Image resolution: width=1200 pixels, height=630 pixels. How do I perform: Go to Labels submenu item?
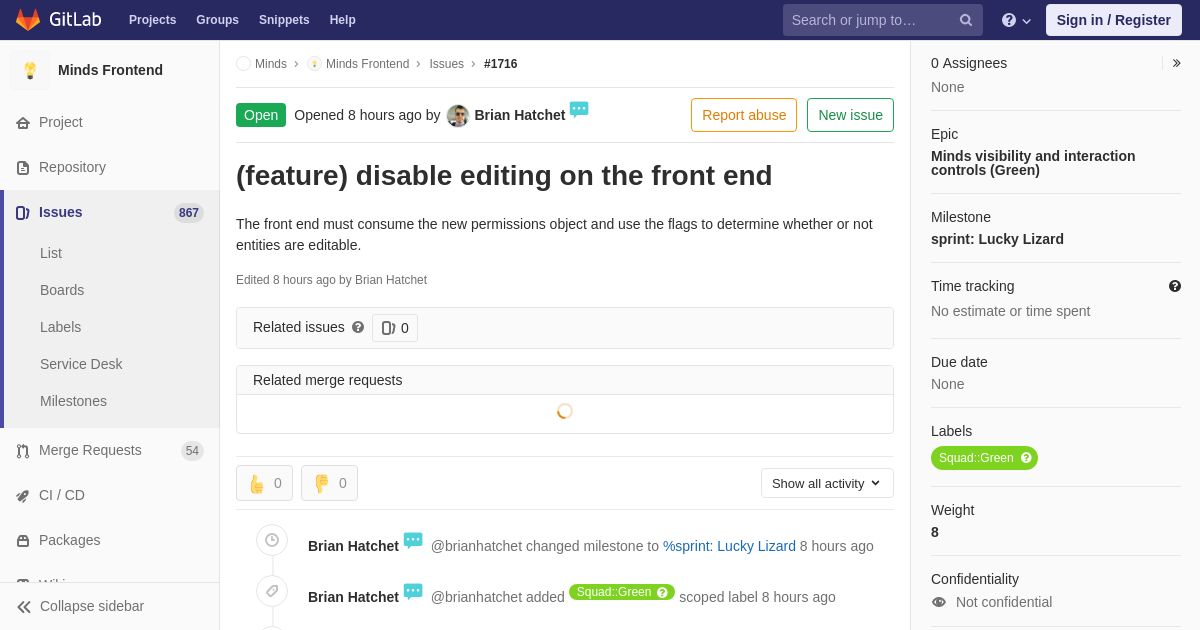60,327
